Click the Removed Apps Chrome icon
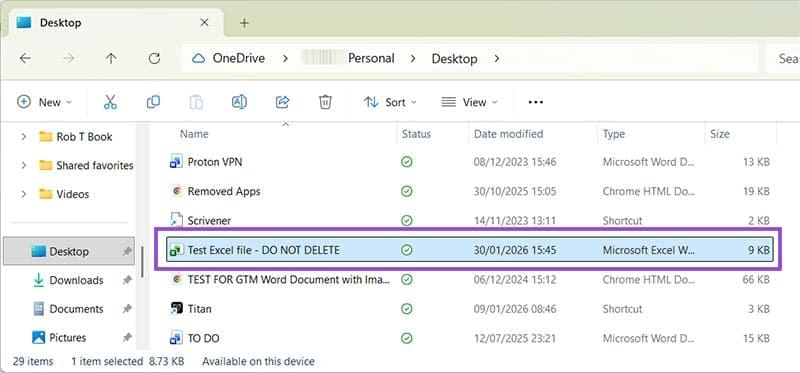Screen dimensions: 800x373 [177, 191]
